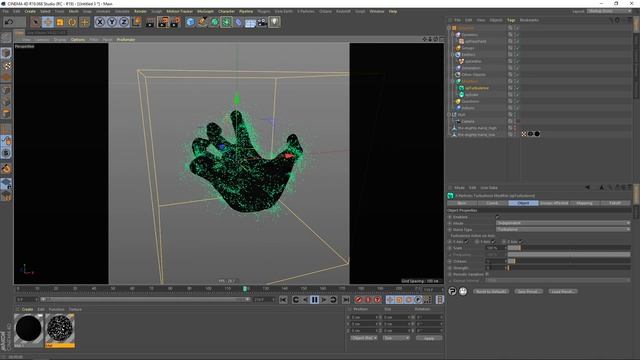The width and height of the screenshot is (640, 360).
Task: Click Render to Picture Viewer icon
Action: [x=162, y=22]
